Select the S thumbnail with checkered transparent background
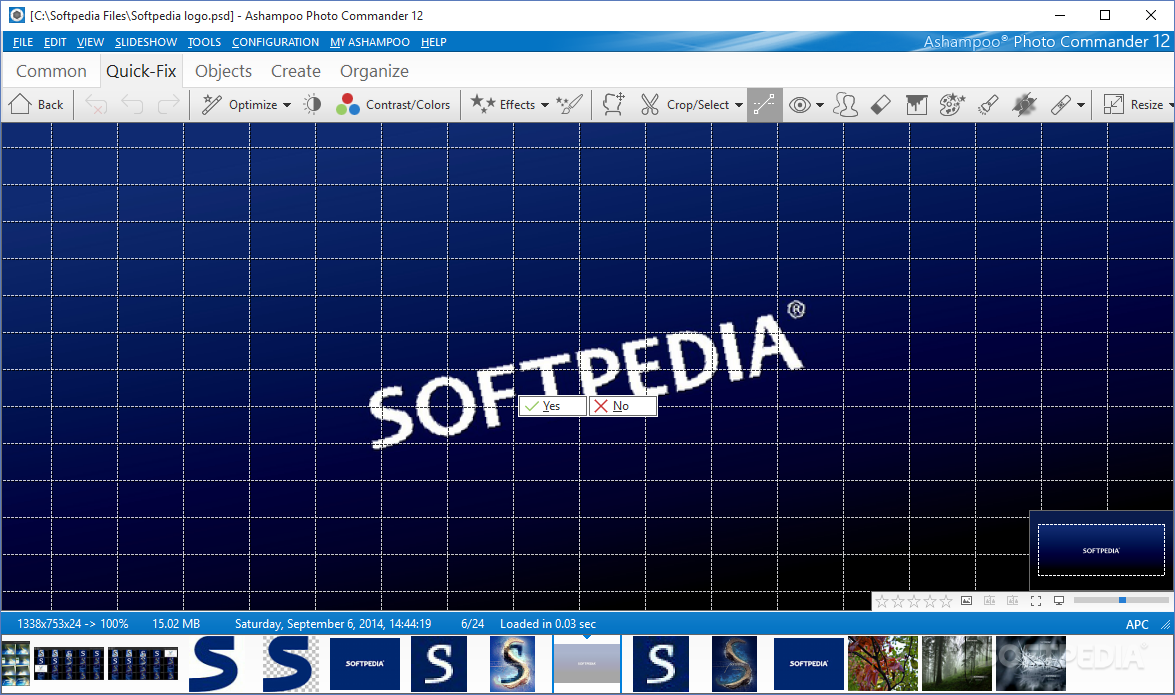This screenshot has width=1175, height=695. pyautogui.click(x=290, y=664)
